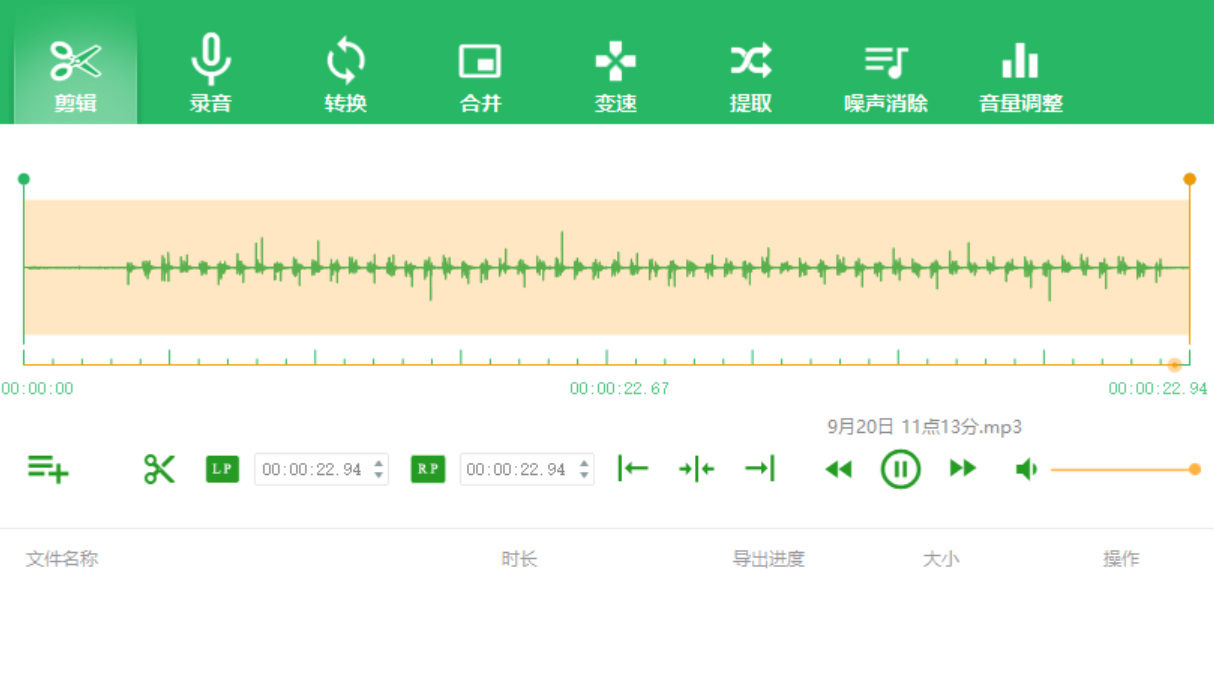The height and width of the screenshot is (699, 1214).
Task: Click the 大小 column header
Action: 940,559
